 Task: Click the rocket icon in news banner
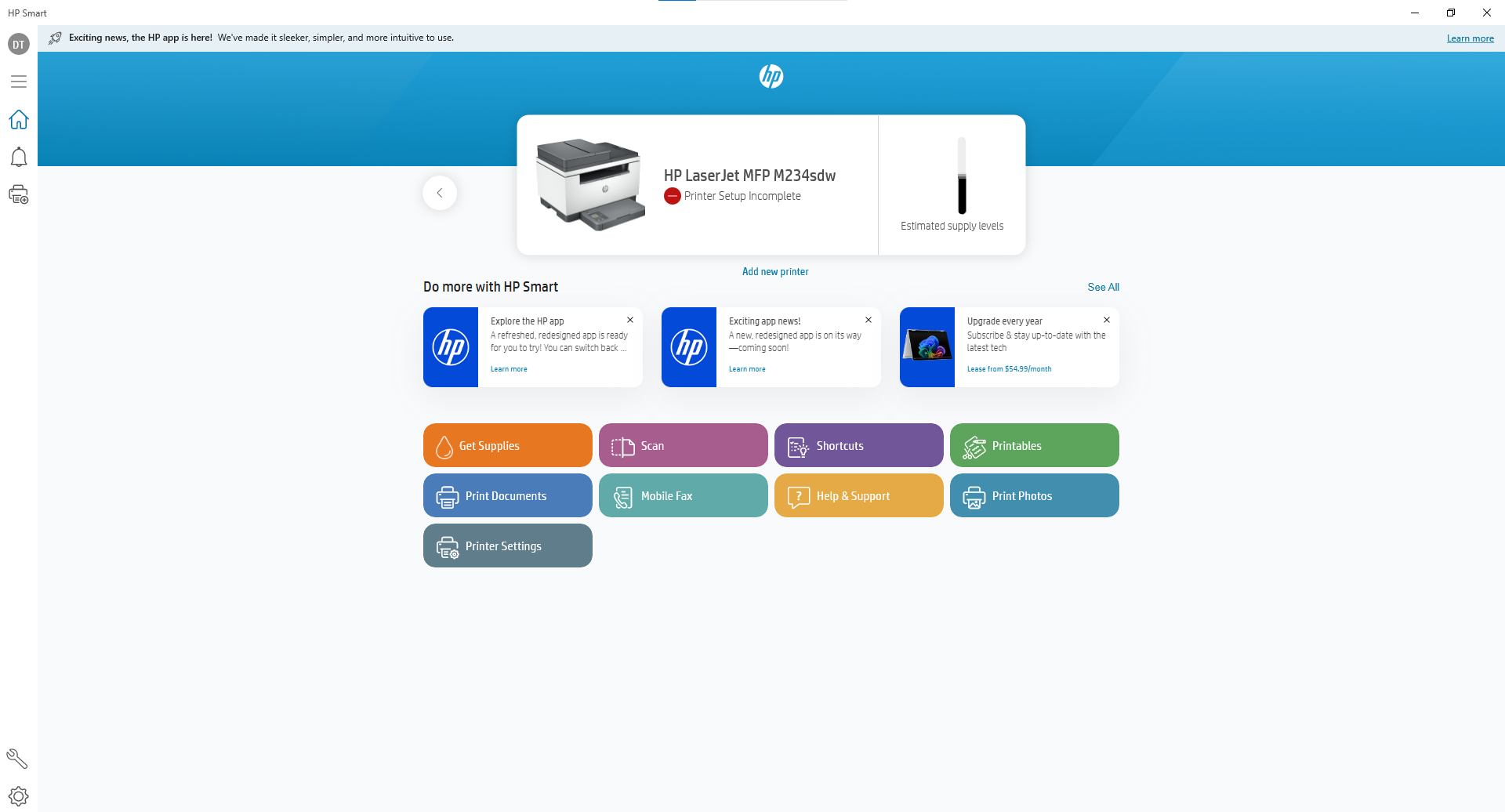click(x=55, y=38)
